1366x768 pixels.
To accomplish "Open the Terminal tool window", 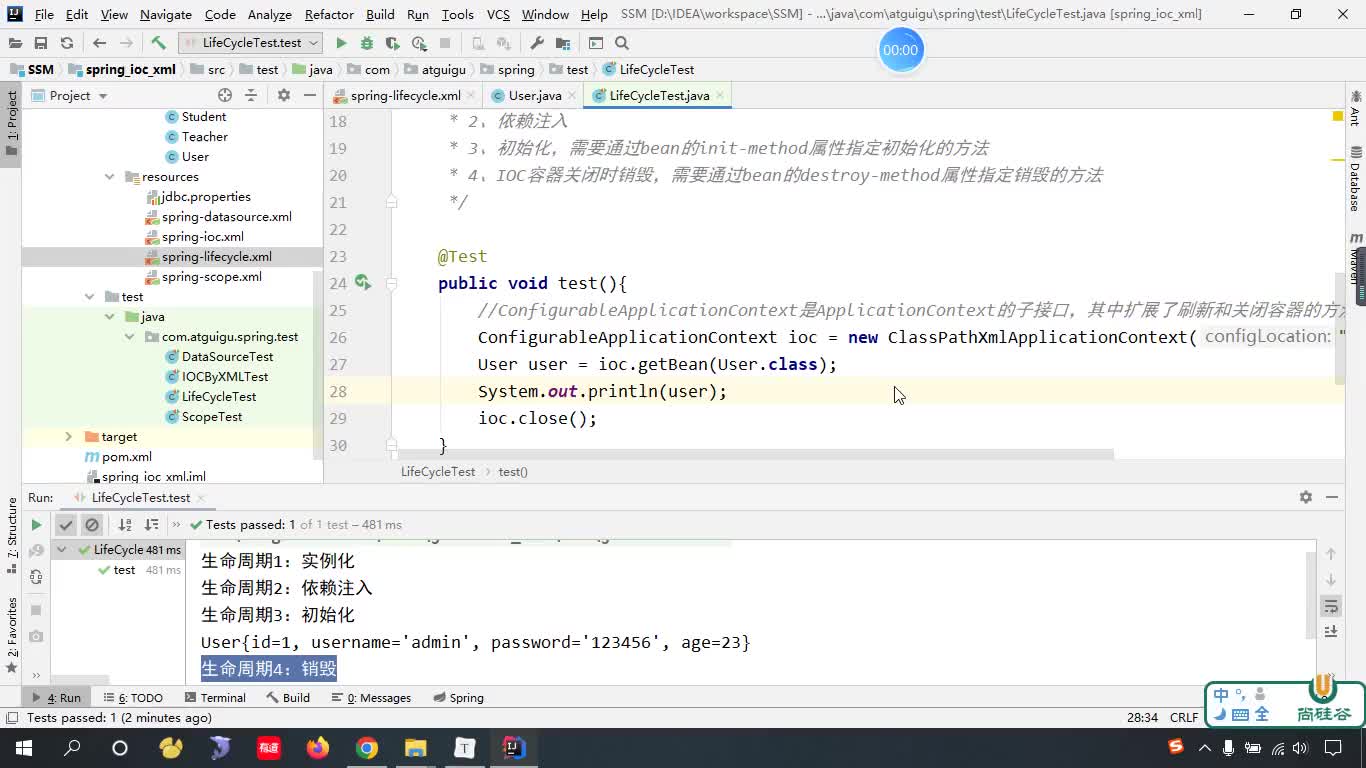I will (215, 698).
